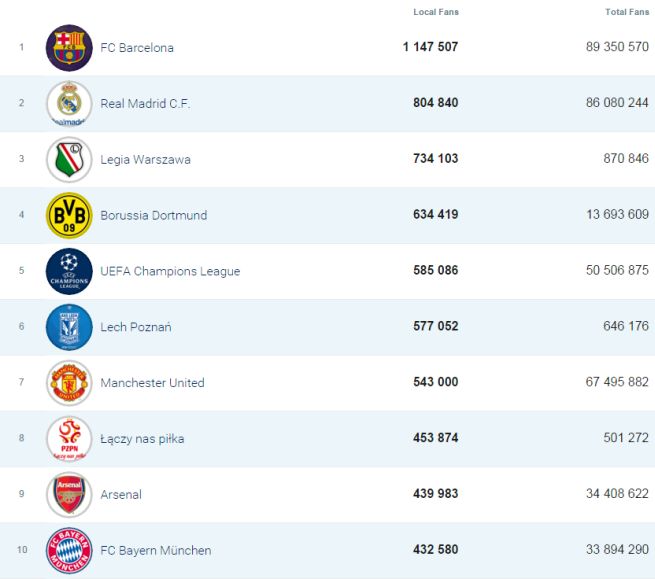
Task: Open the Legia Warszawa name link
Action: (x=145, y=160)
